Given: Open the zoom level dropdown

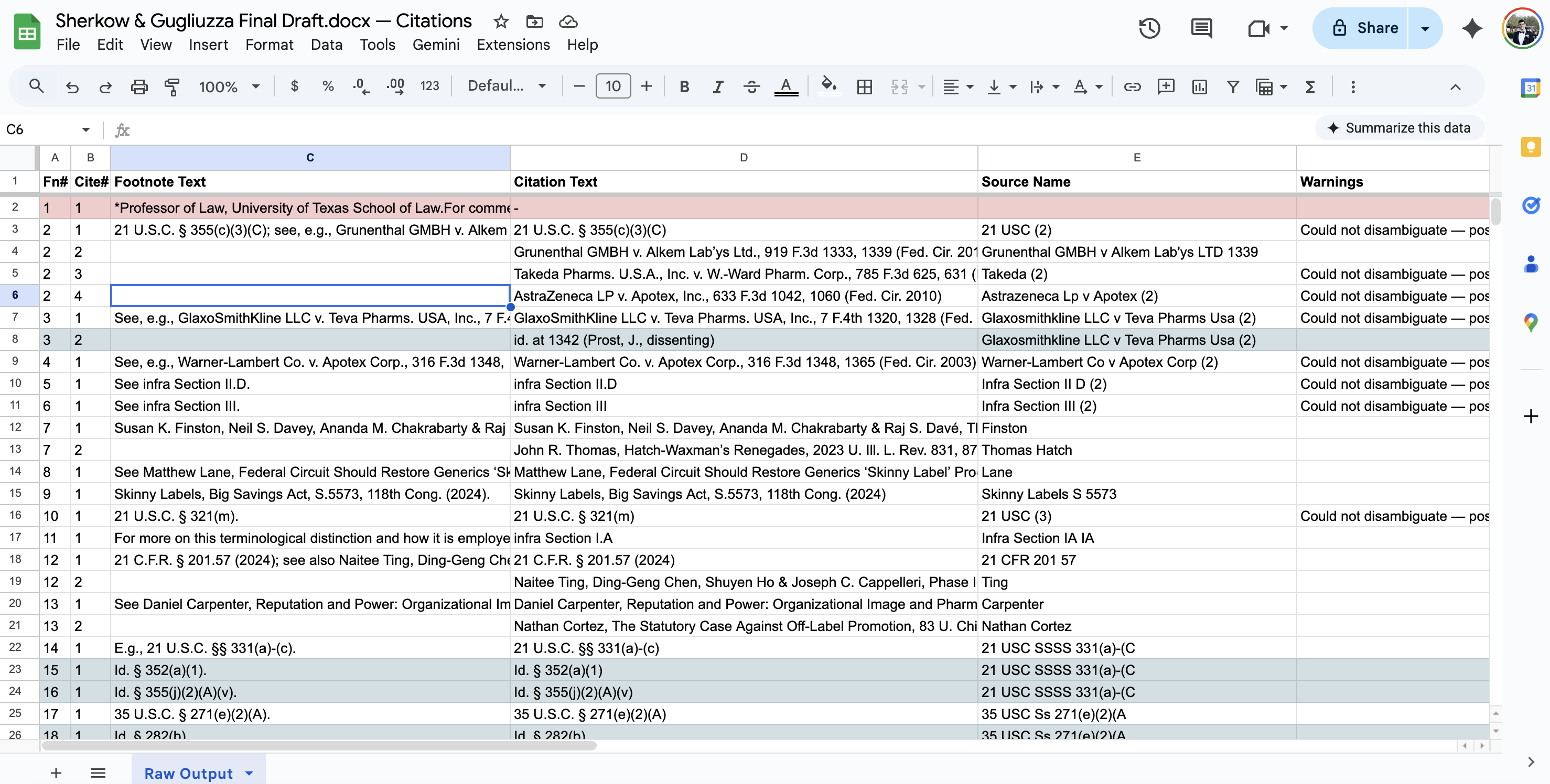Looking at the screenshot, I should 229,86.
